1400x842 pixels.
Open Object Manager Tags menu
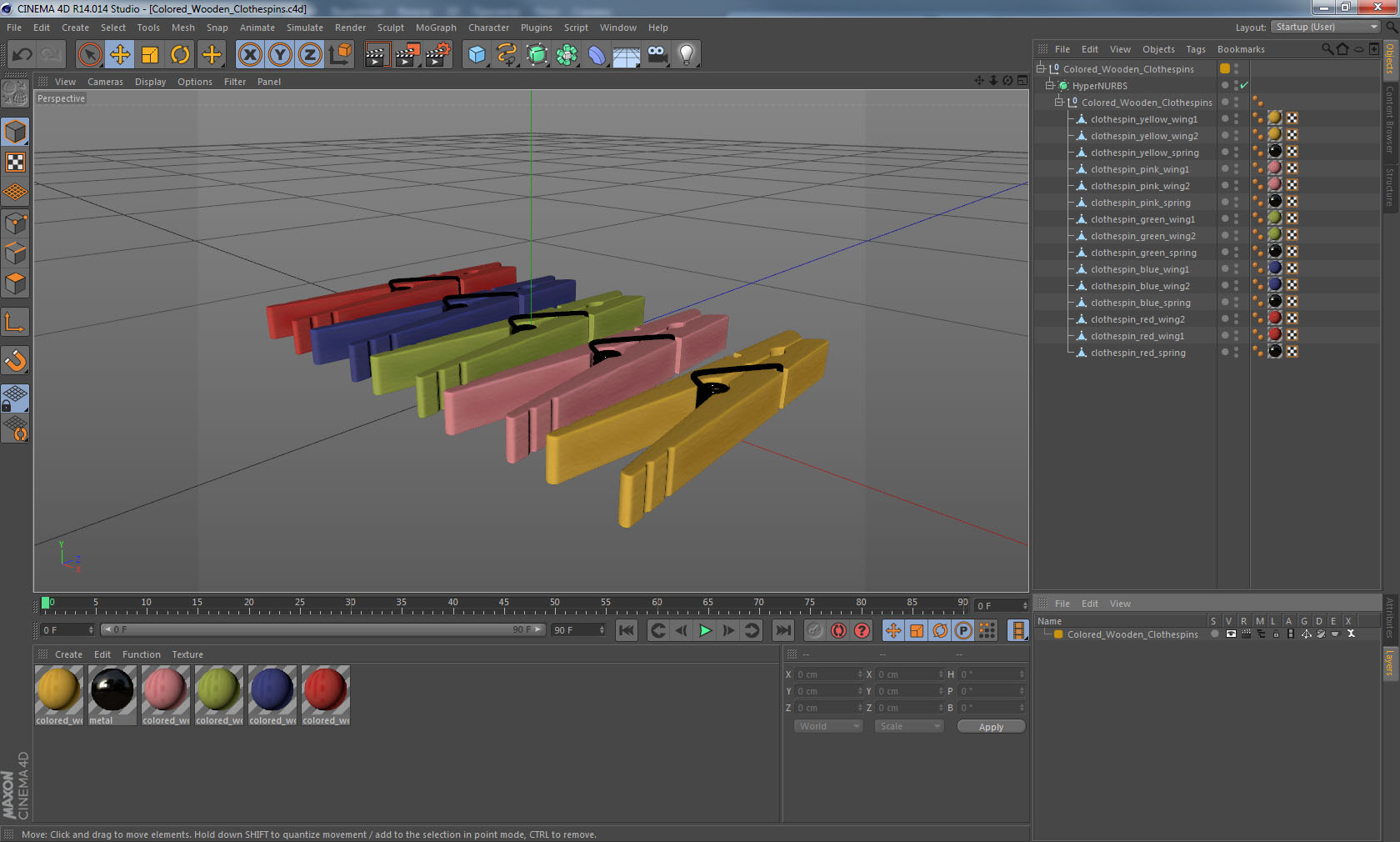coord(1196,49)
